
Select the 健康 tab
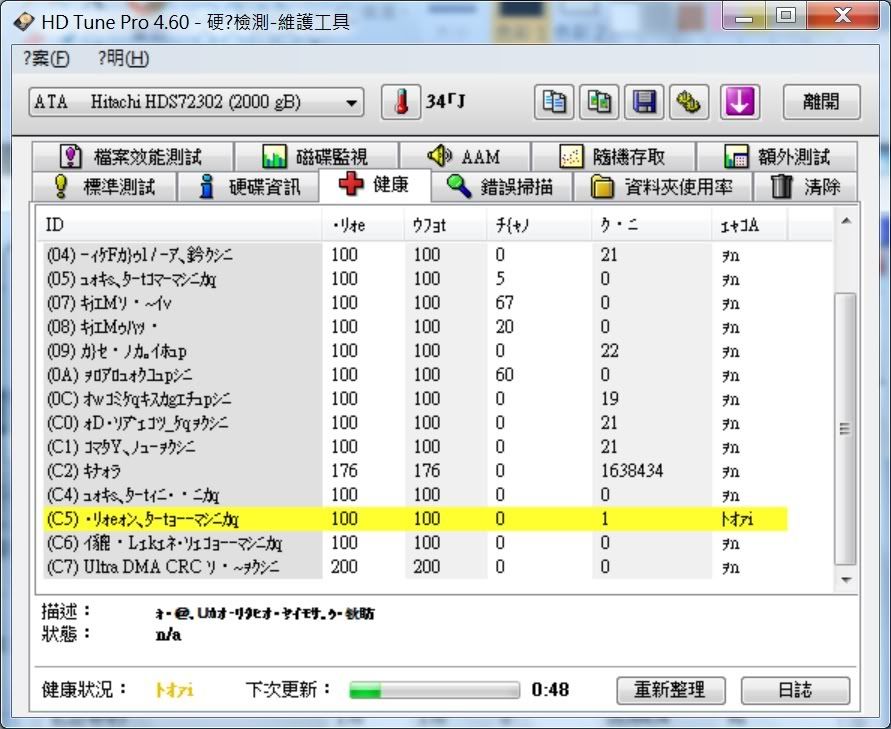pos(374,185)
